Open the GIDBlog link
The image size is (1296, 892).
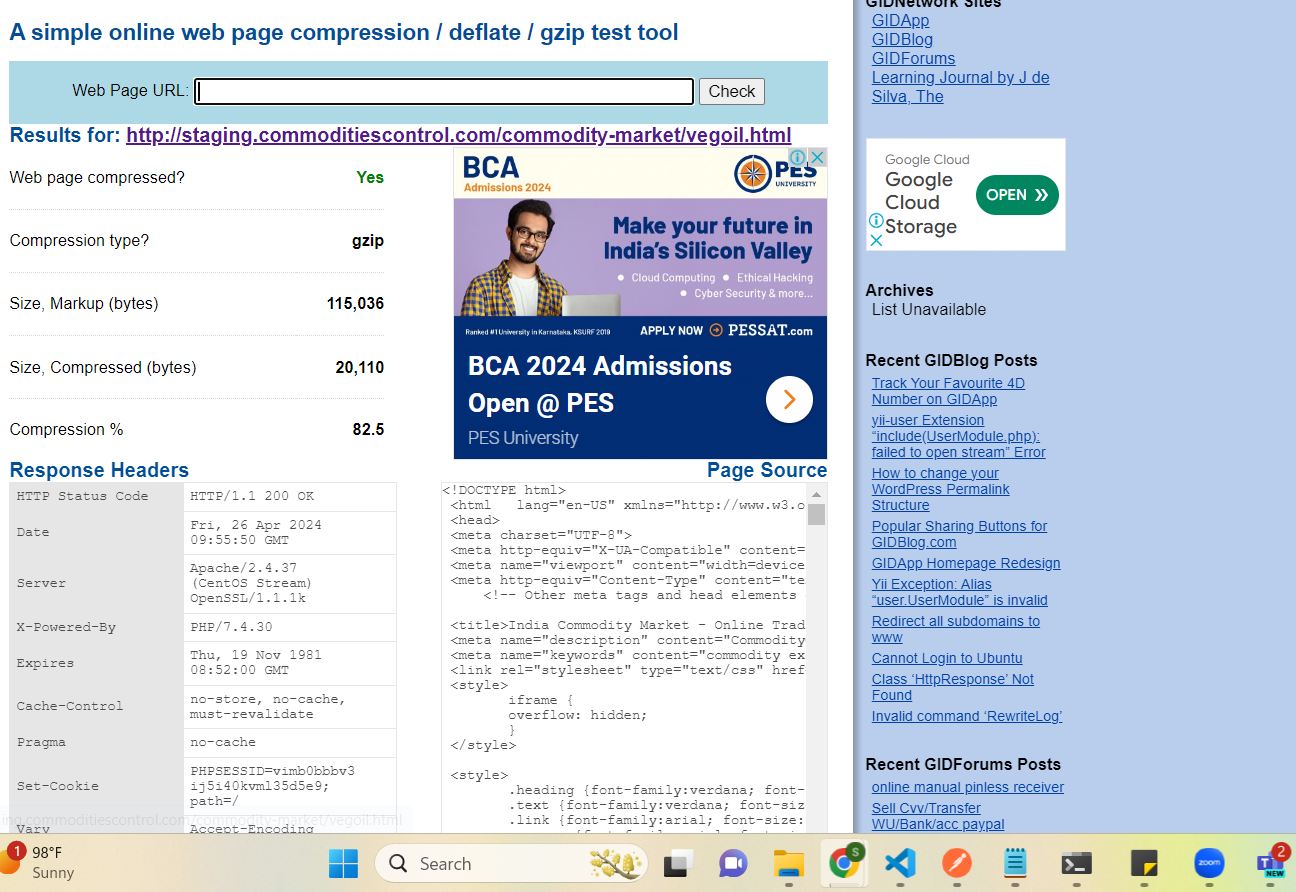point(902,39)
